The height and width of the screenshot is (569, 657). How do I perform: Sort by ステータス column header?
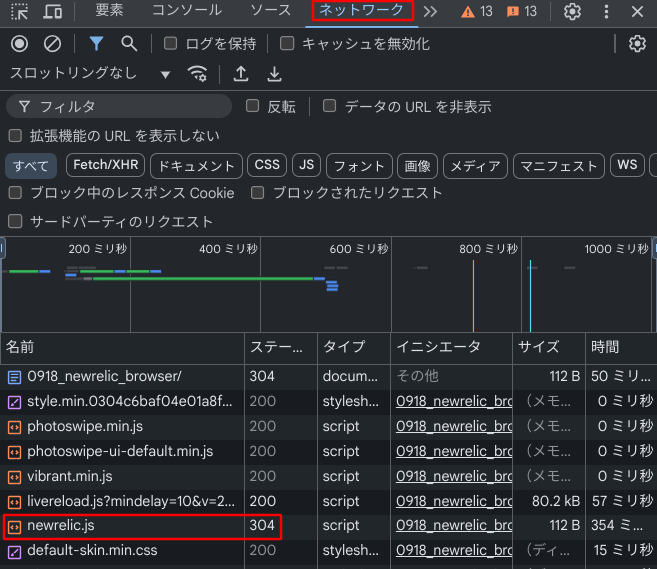coord(281,347)
